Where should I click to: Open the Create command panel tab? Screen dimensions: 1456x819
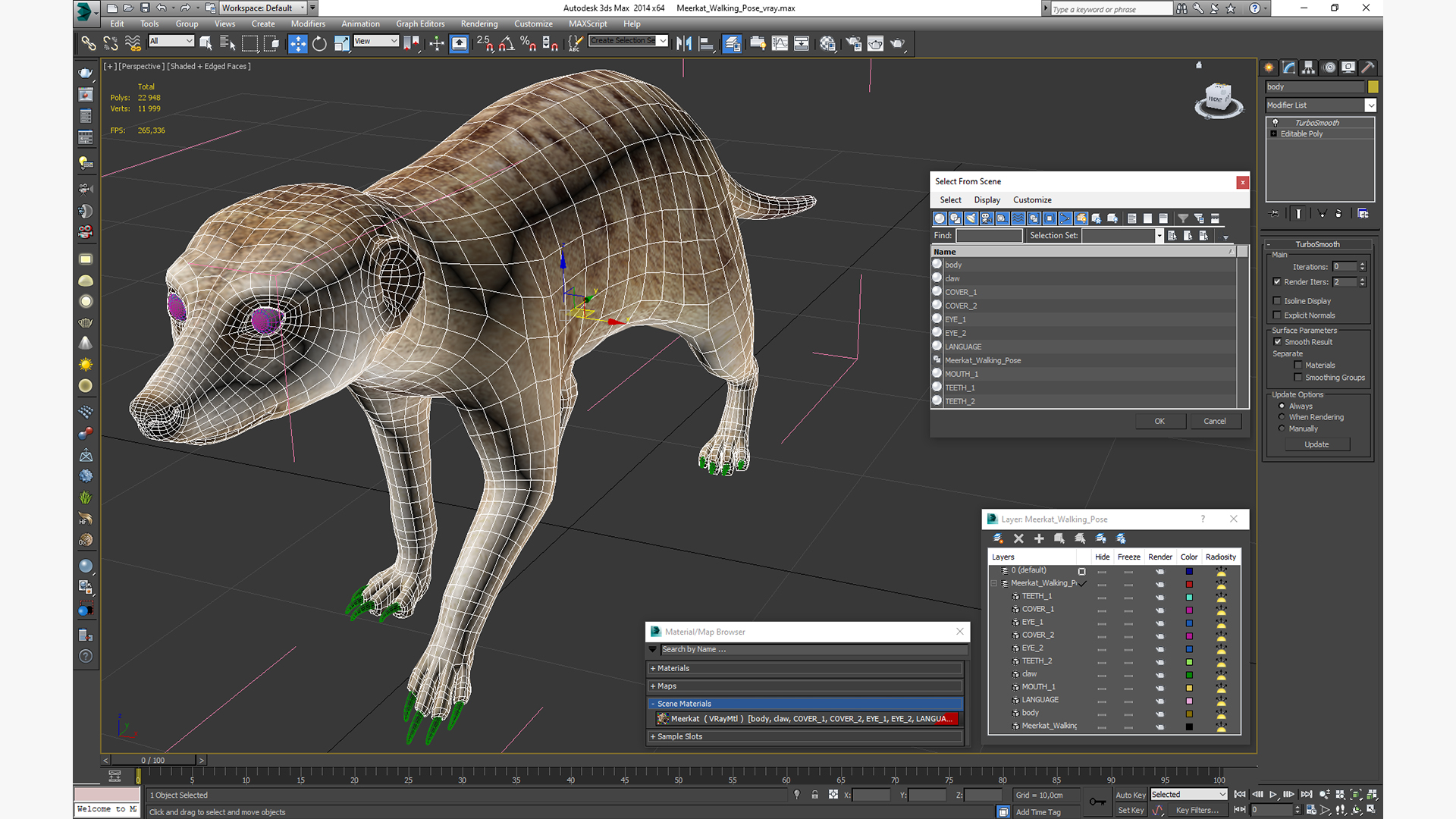click(x=1269, y=67)
